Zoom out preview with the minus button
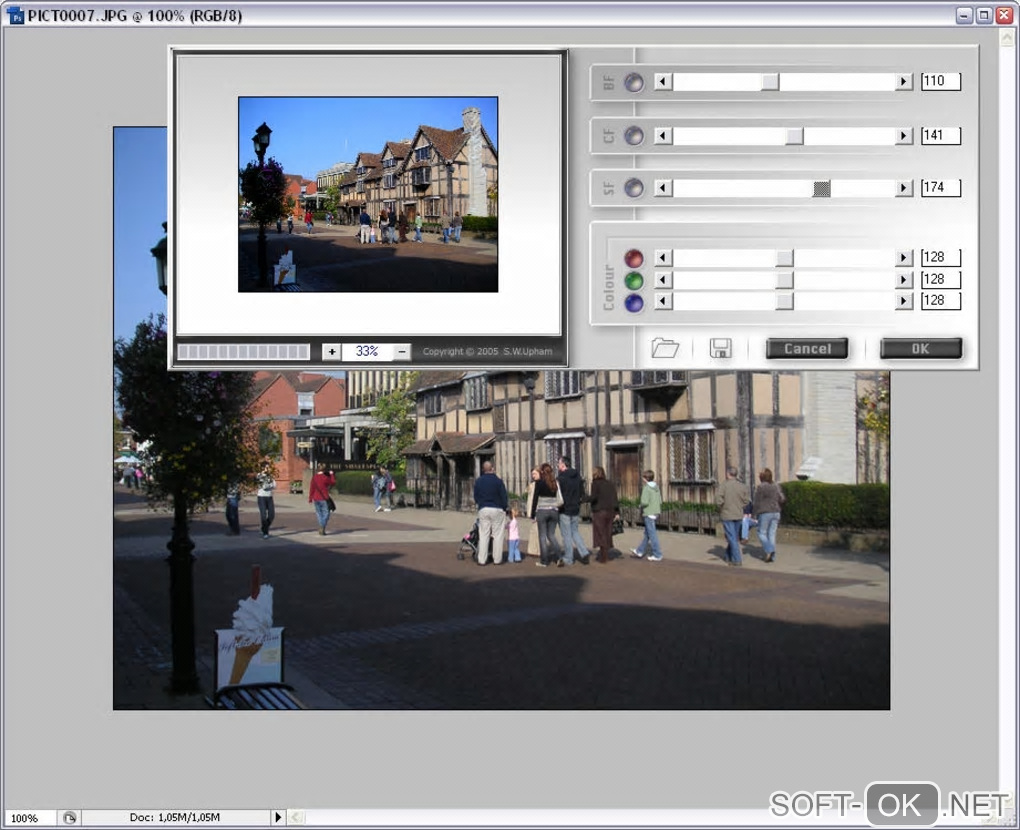The width and height of the screenshot is (1020, 830). point(402,351)
